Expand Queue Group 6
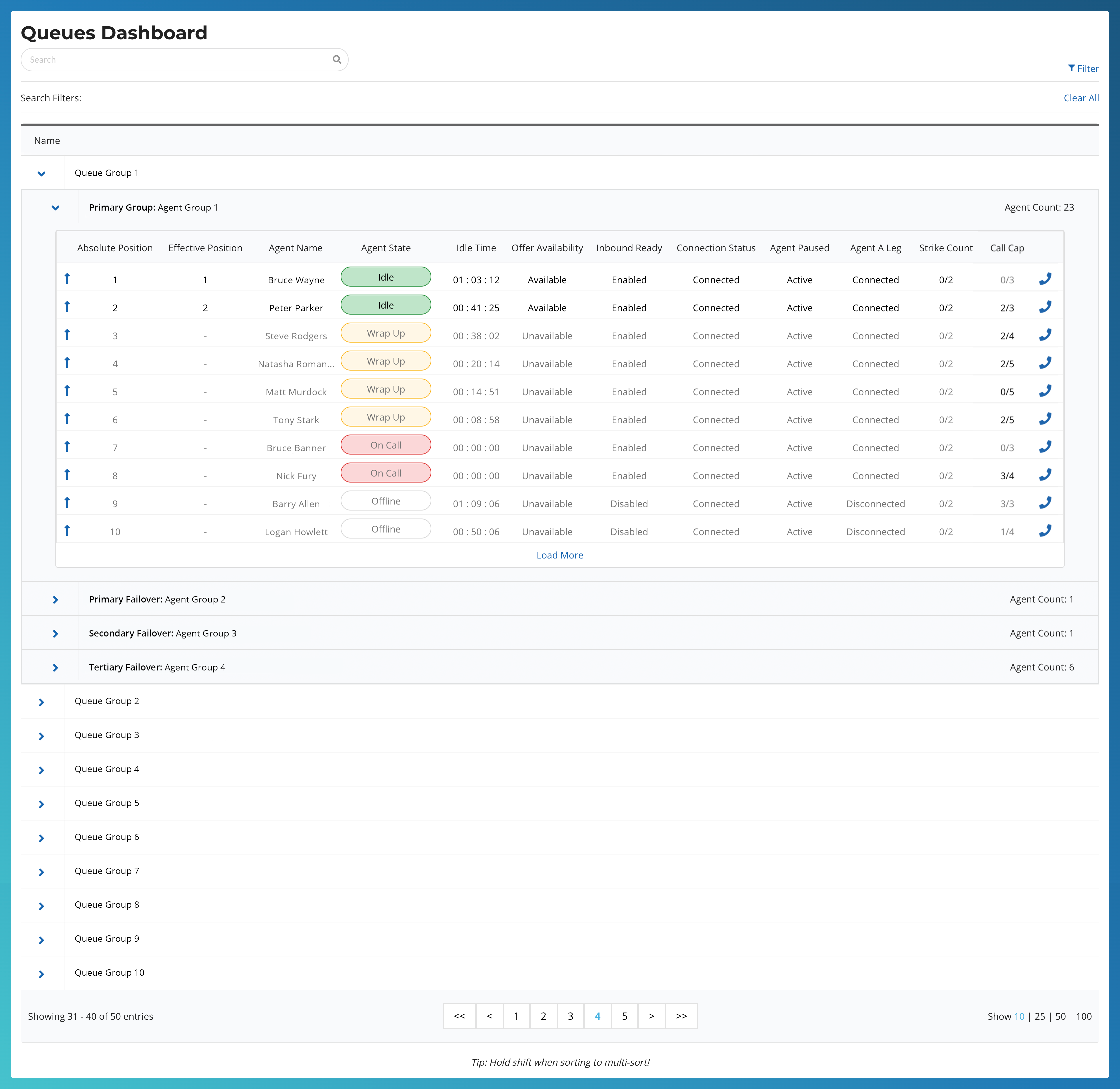 pos(41,838)
